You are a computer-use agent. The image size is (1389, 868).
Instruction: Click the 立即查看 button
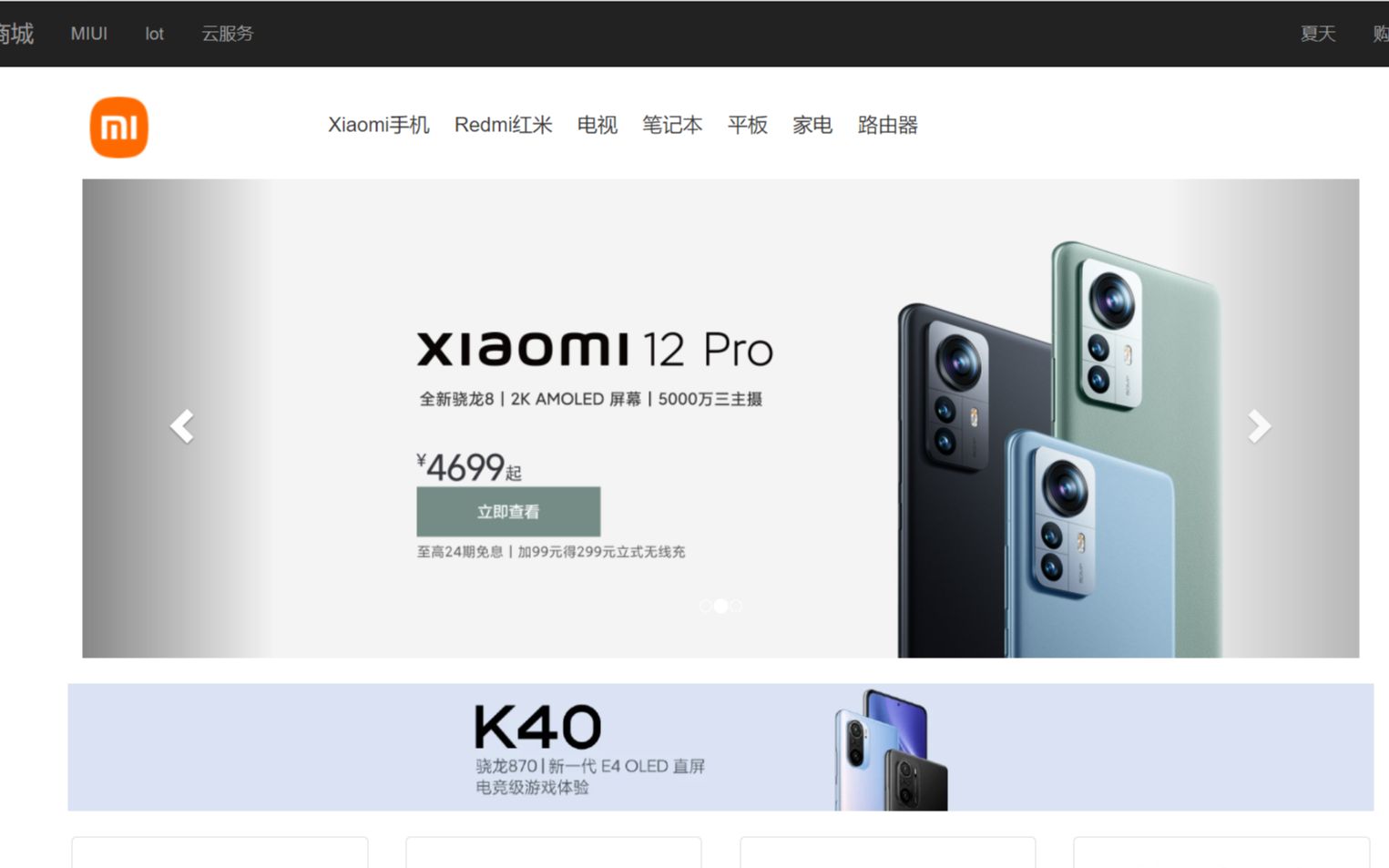[508, 512]
